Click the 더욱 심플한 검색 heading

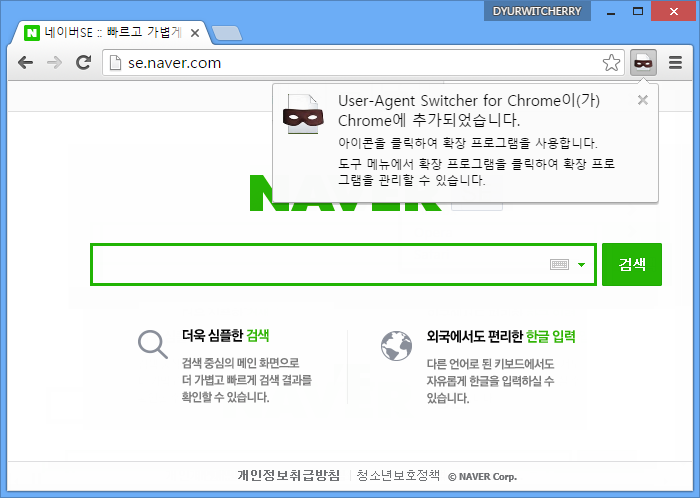point(225,335)
